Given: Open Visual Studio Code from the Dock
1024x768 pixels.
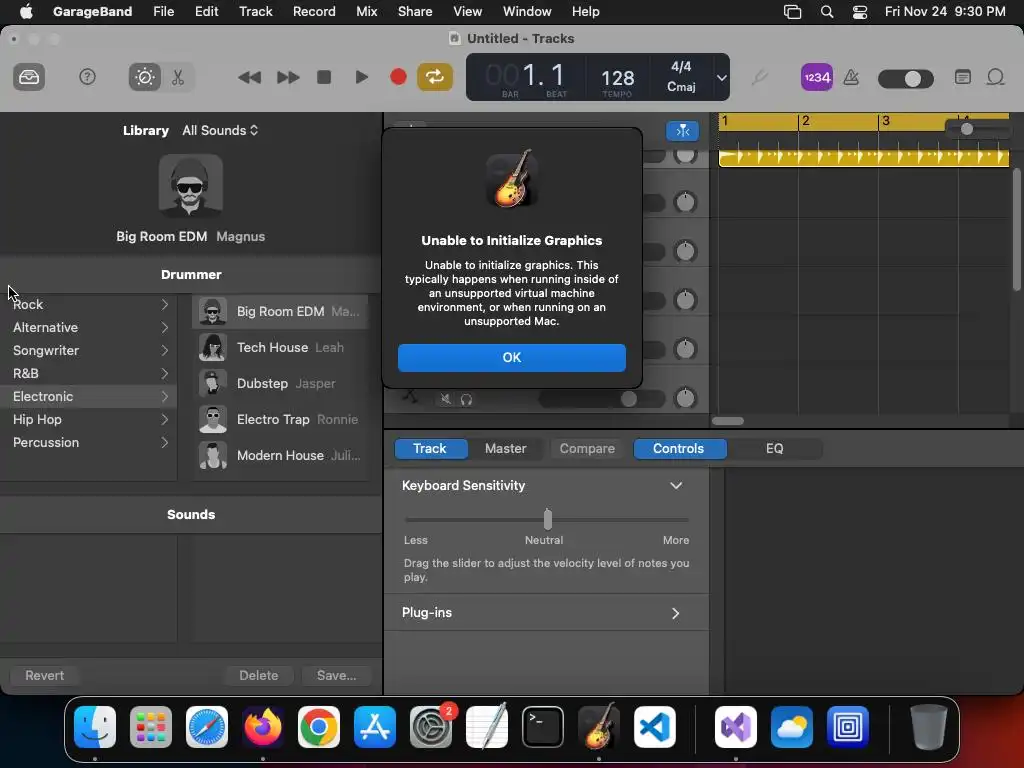Looking at the screenshot, I should tap(654, 727).
